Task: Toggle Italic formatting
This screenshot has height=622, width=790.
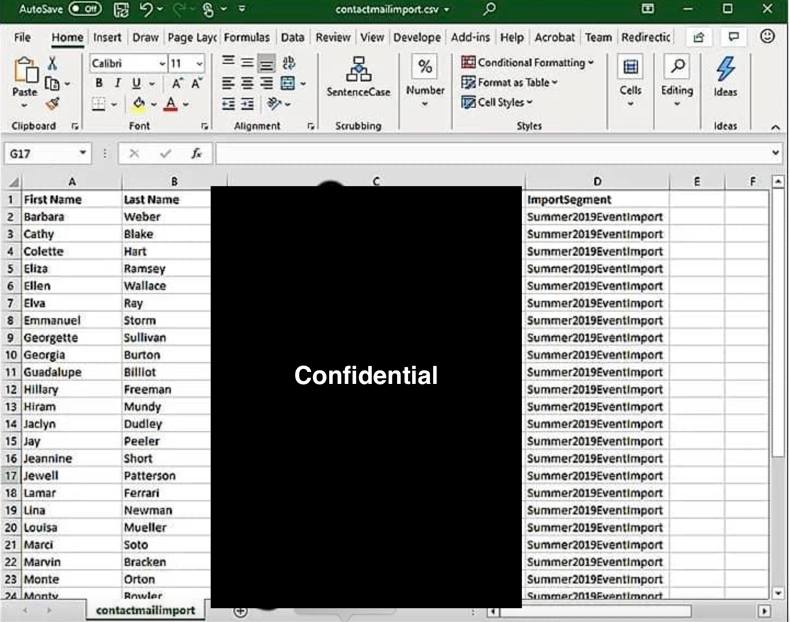Action: pos(117,83)
